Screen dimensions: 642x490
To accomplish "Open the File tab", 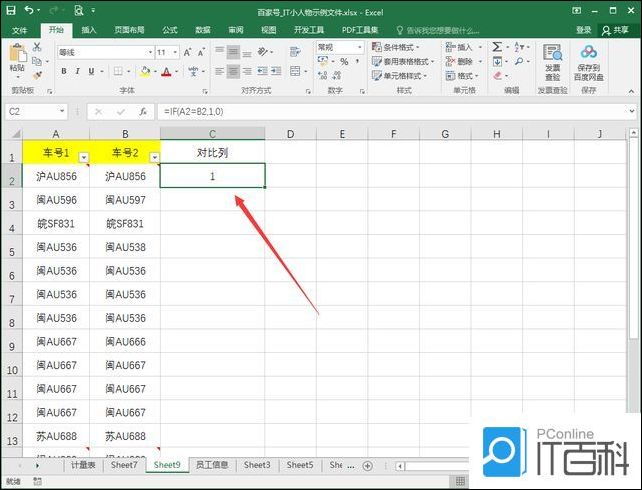I will 19,30.
